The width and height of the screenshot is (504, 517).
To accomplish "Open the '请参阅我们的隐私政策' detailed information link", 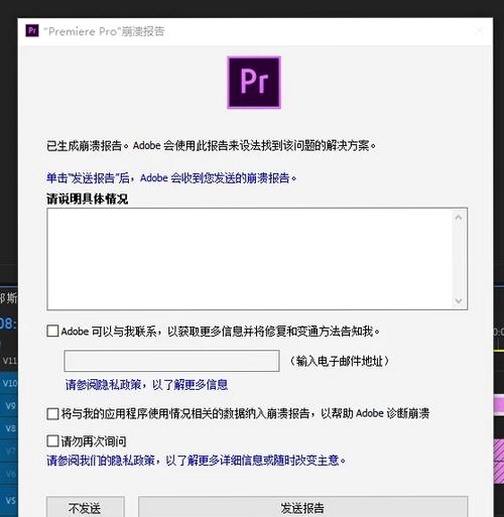I will [x=196, y=460].
